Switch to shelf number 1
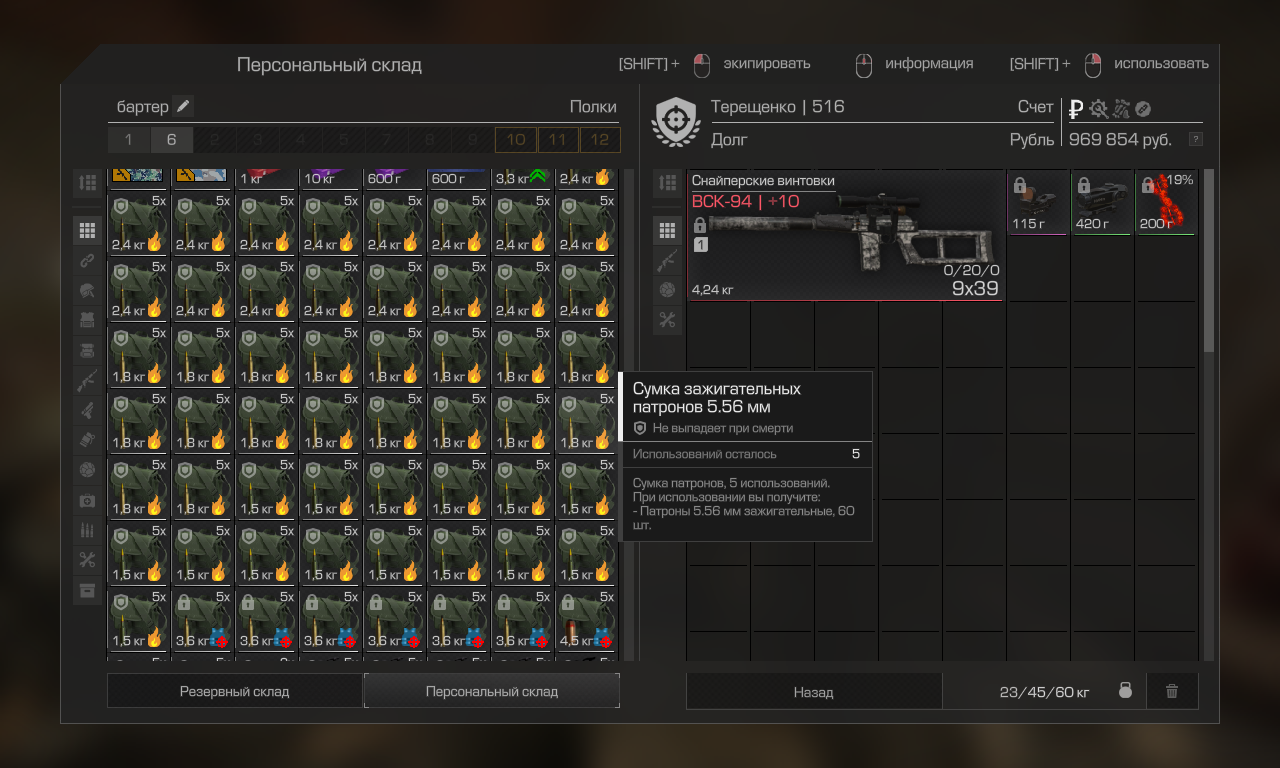Image resolution: width=1280 pixels, height=768 pixels. coord(128,140)
